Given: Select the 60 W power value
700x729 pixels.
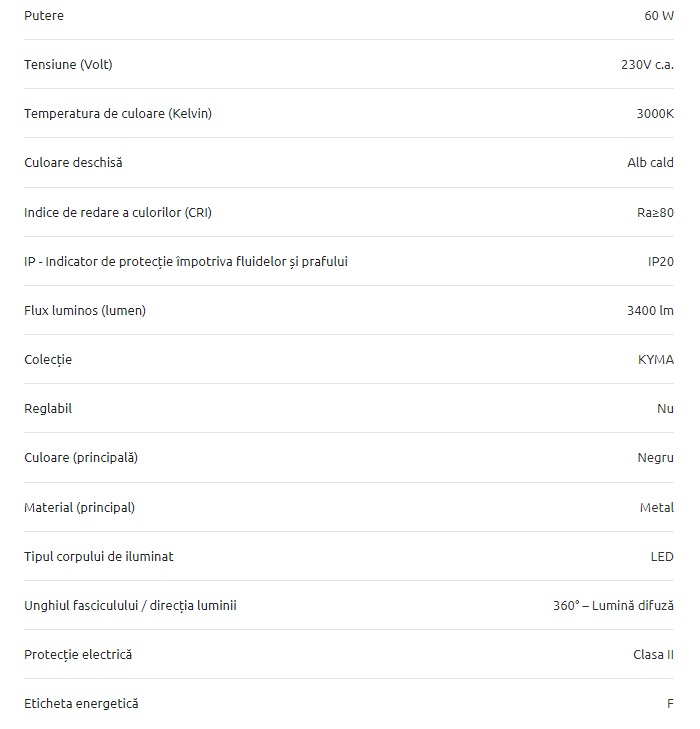Looking at the screenshot, I should [x=659, y=15].
